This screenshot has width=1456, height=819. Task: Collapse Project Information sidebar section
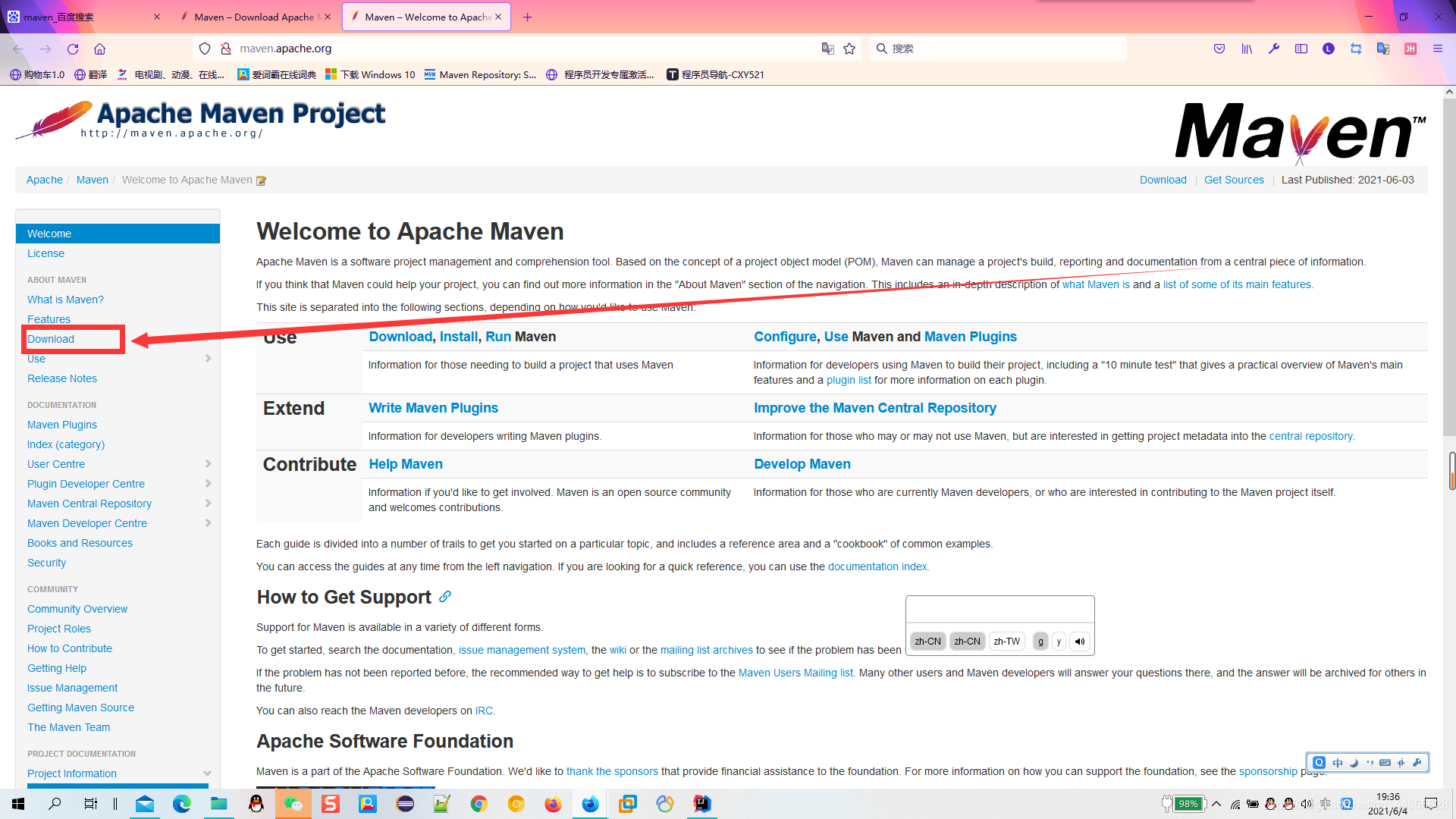pyautogui.click(x=207, y=773)
